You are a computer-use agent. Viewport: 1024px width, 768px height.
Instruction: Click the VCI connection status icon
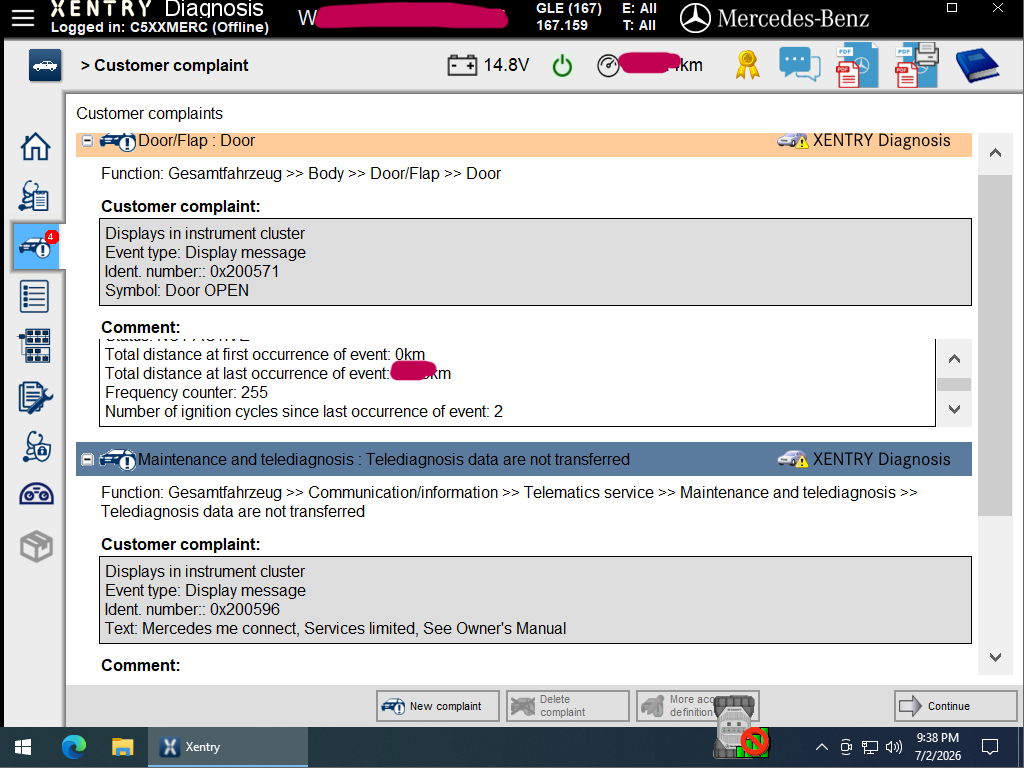pyautogui.click(x=739, y=728)
